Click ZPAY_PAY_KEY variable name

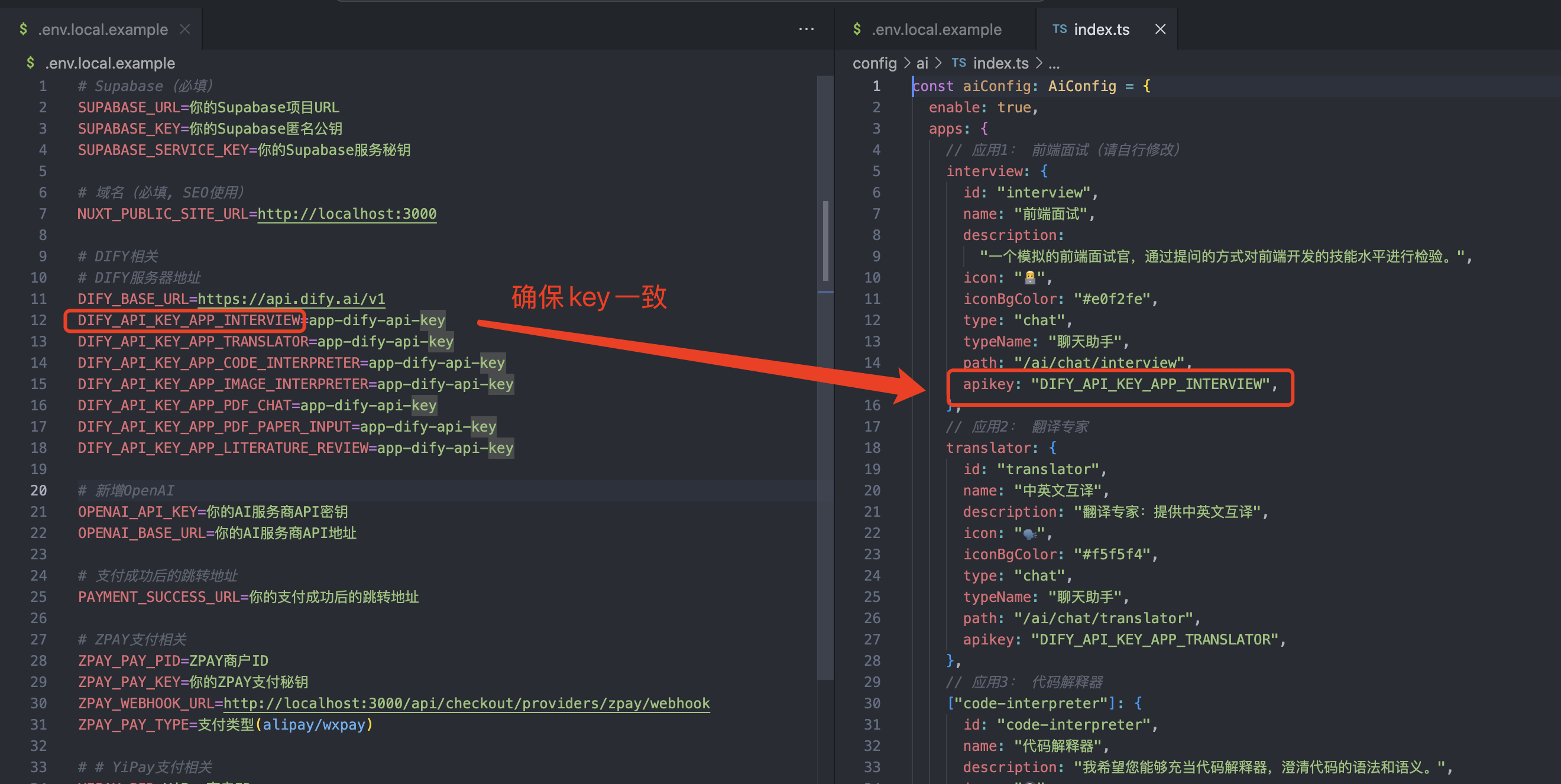click(x=128, y=682)
